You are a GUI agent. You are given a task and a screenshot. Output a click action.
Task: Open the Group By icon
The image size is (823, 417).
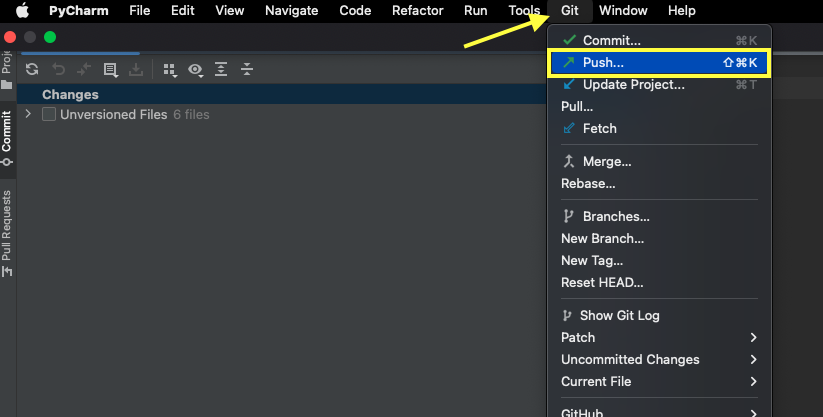170,69
